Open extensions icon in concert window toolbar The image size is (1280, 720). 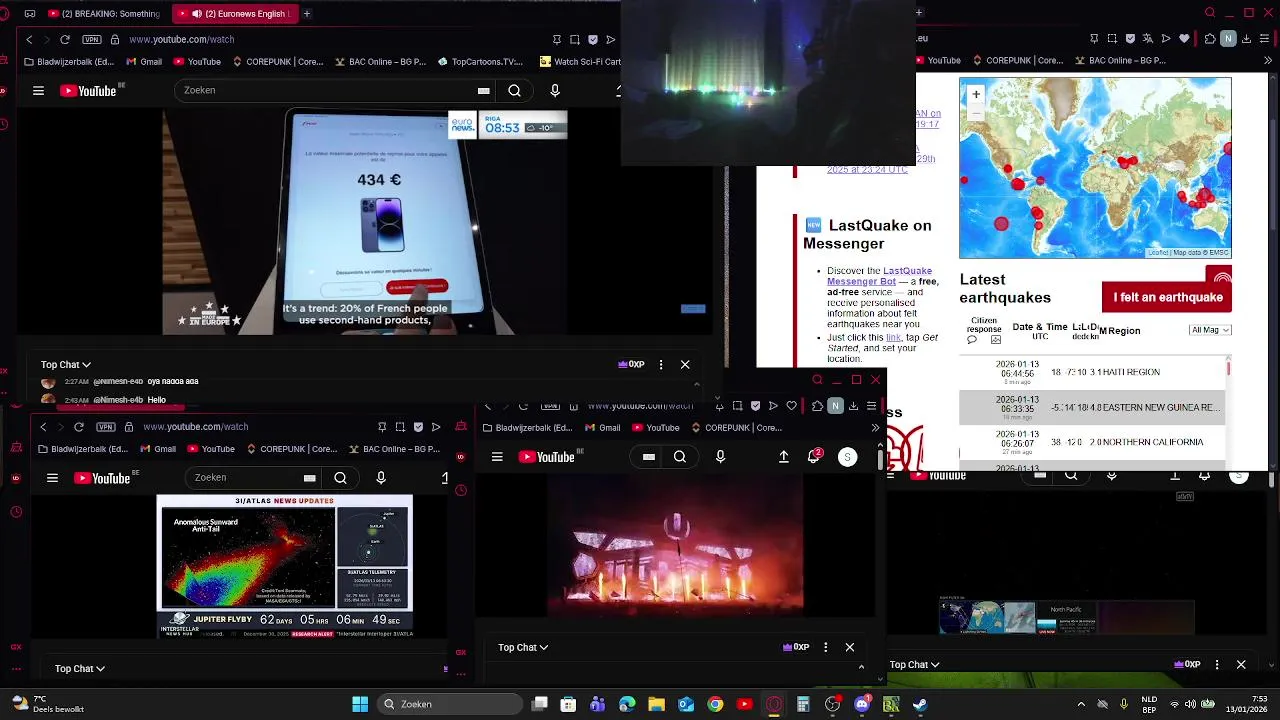pyautogui.click(x=817, y=406)
